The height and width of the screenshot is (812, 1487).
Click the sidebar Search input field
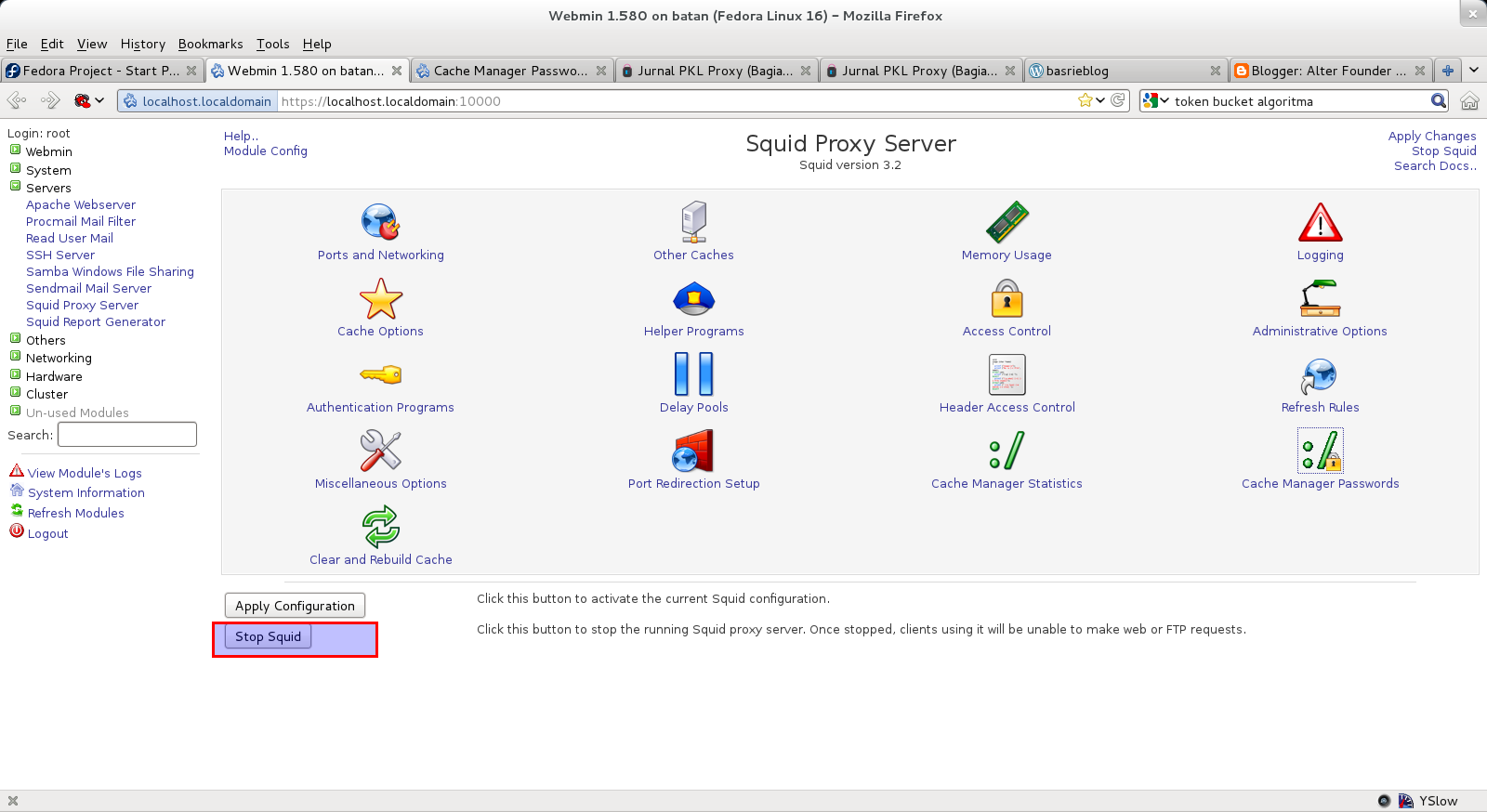tap(127, 434)
